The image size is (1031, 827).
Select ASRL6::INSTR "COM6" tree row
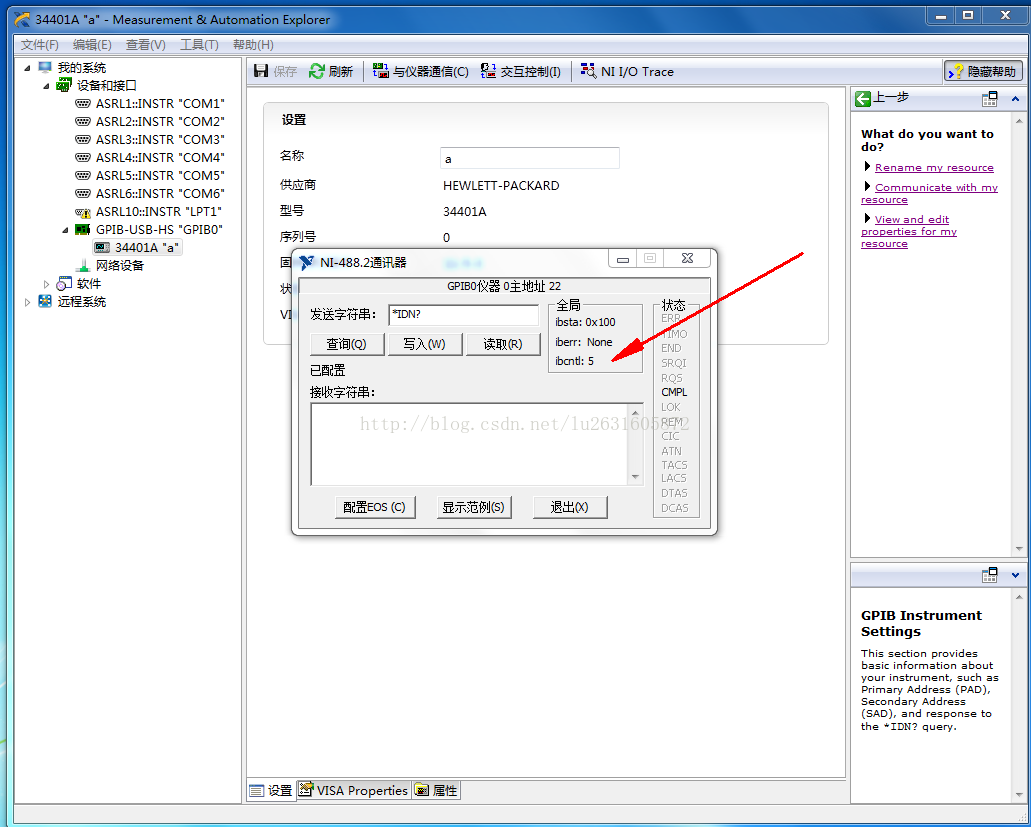(150, 194)
